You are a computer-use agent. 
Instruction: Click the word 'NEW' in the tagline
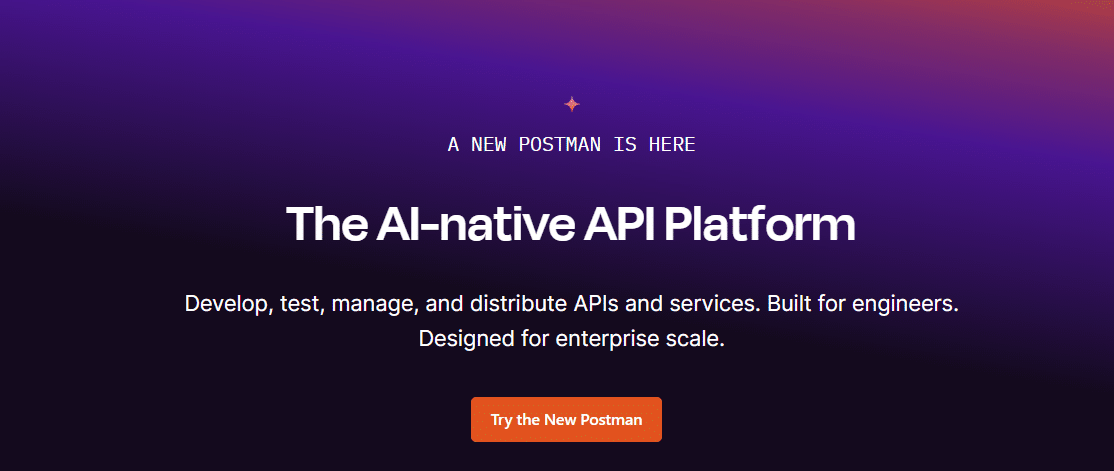click(489, 145)
